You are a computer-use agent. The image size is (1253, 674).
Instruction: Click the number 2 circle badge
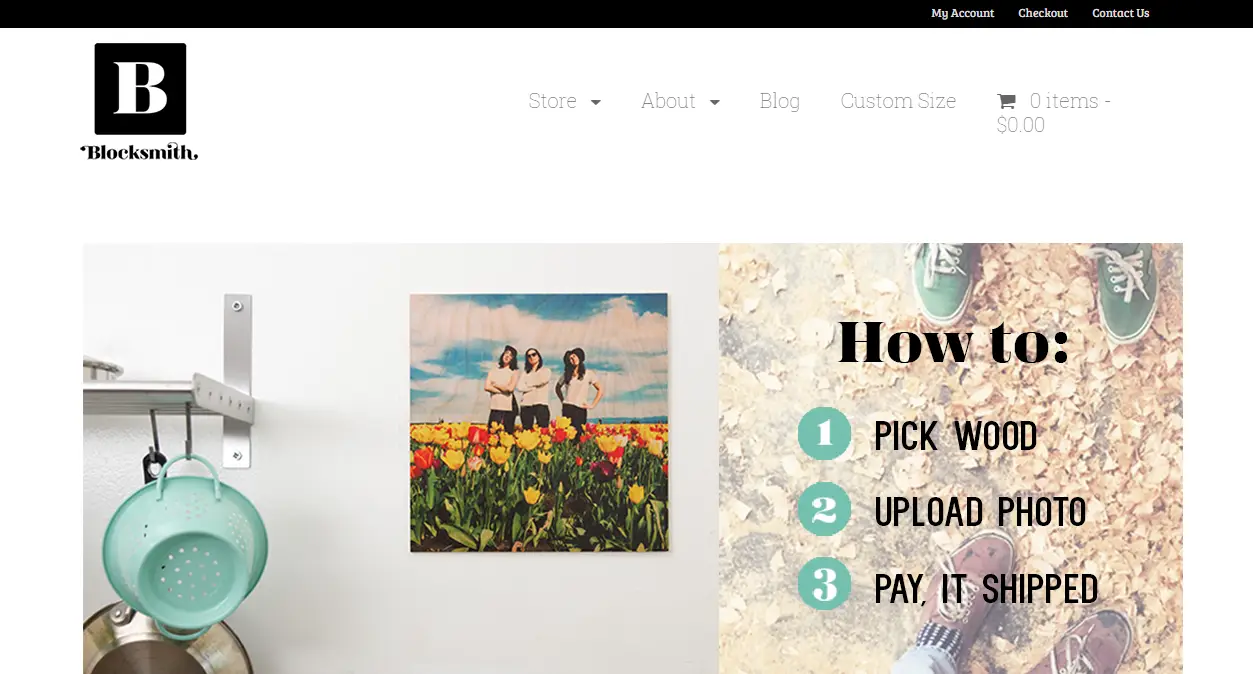coord(824,509)
